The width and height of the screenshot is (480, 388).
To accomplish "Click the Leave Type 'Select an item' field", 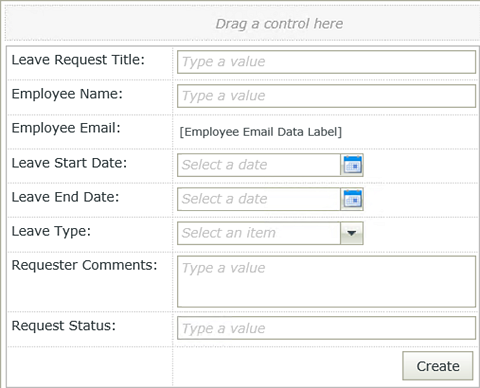I will point(259,233).
